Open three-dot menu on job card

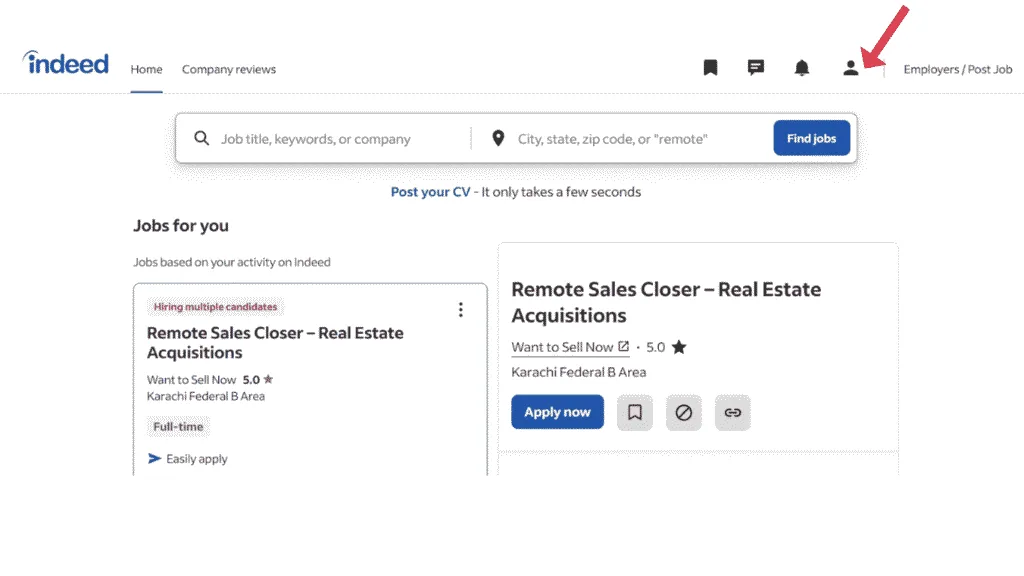tap(461, 310)
